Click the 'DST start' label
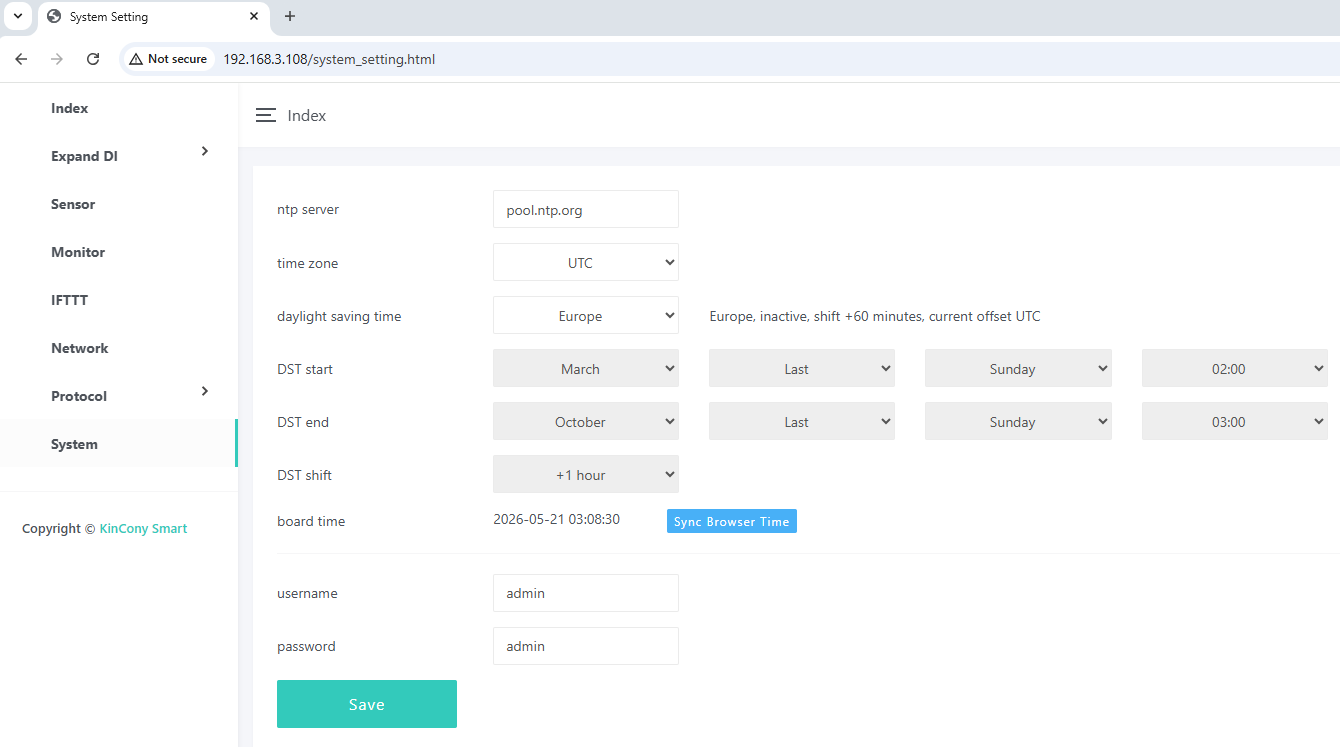 pyautogui.click(x=305, y=369)
